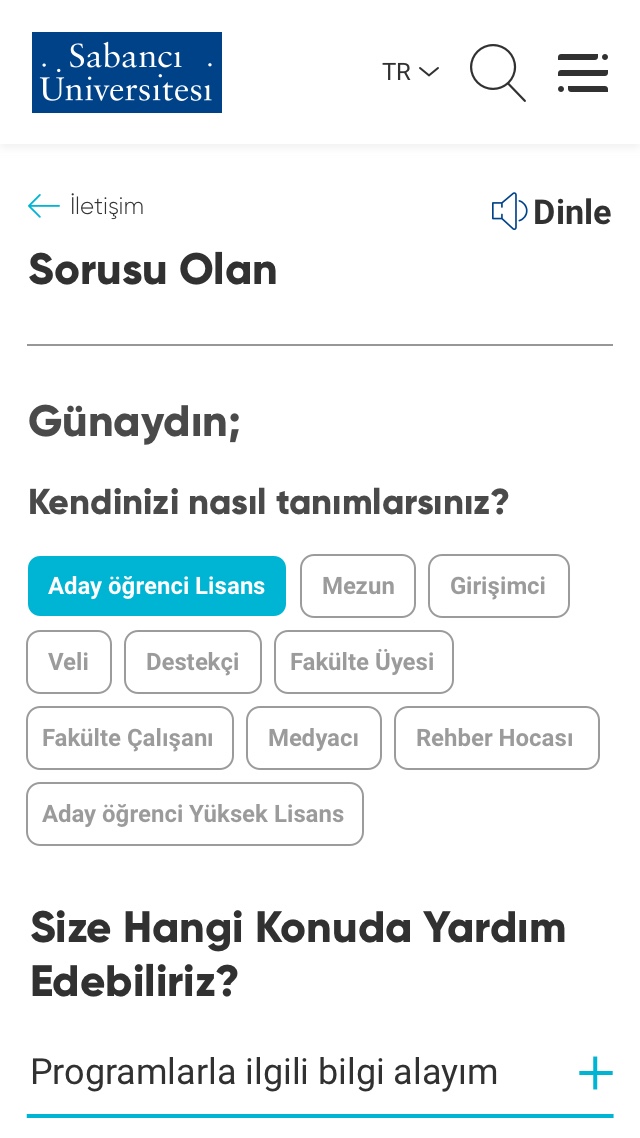Go back via the İletişim link
Screen dimensions: 640x1138
click(106, 206)
